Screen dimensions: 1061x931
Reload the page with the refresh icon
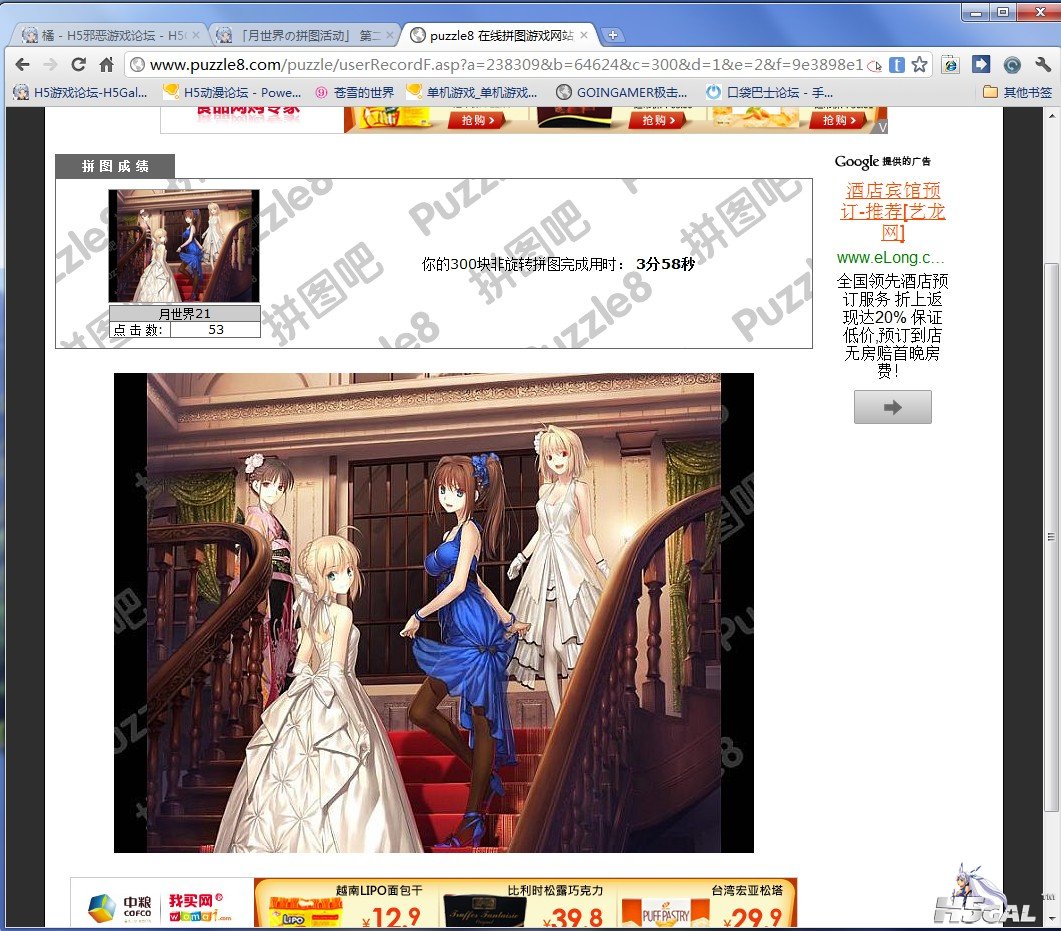coord(78,65)
